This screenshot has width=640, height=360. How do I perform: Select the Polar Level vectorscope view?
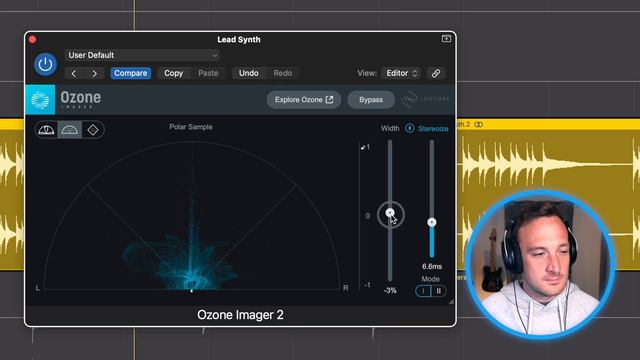[46, 130]
